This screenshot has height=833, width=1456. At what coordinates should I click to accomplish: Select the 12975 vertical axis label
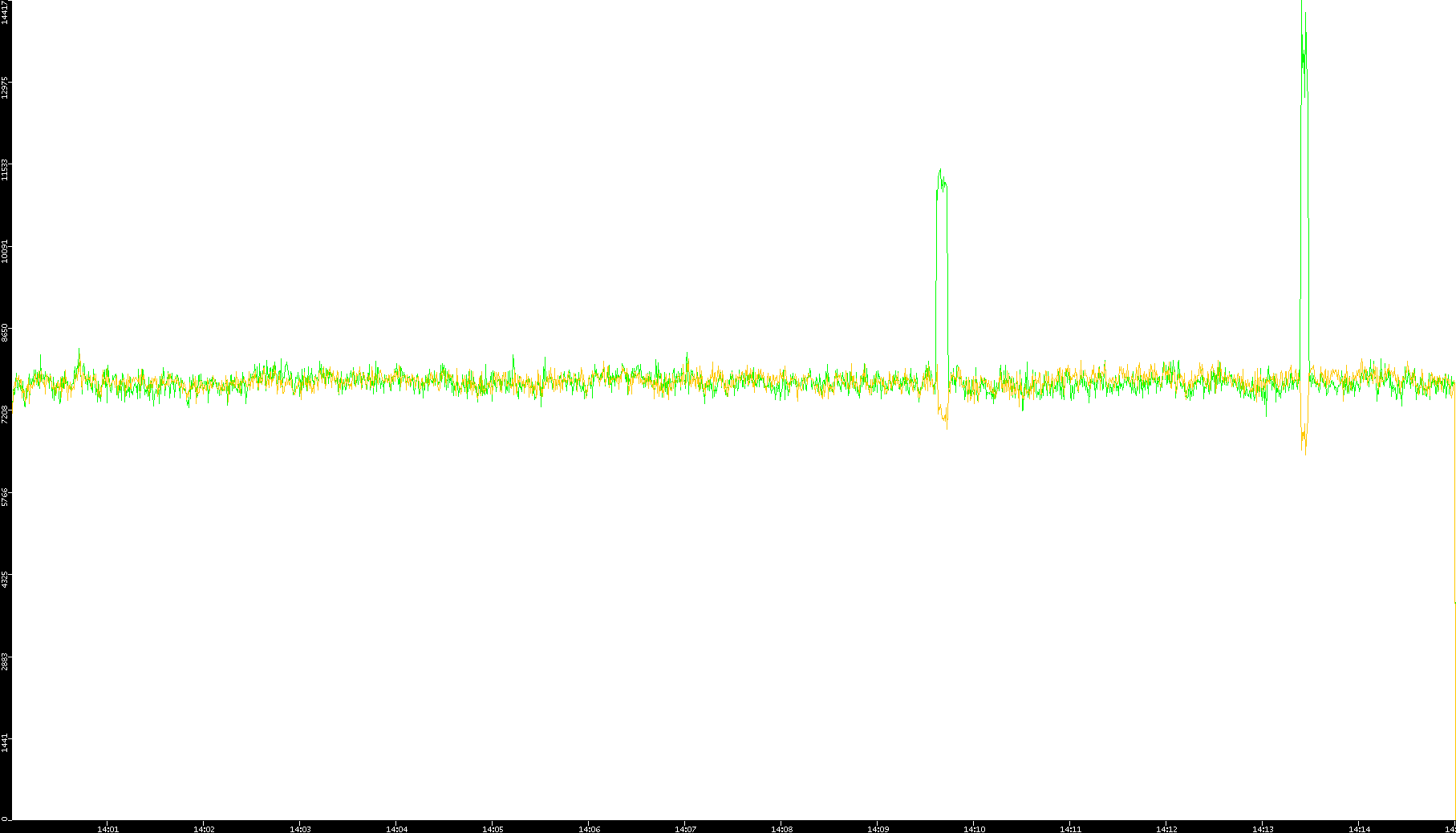pos(5,87)
